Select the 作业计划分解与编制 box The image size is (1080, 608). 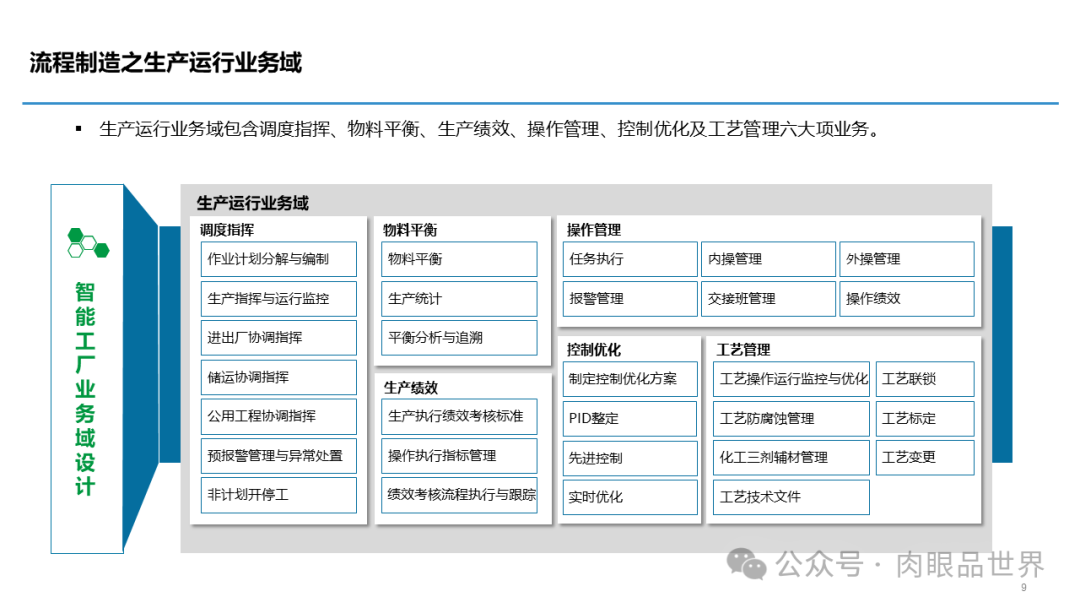tap(279, 259)
